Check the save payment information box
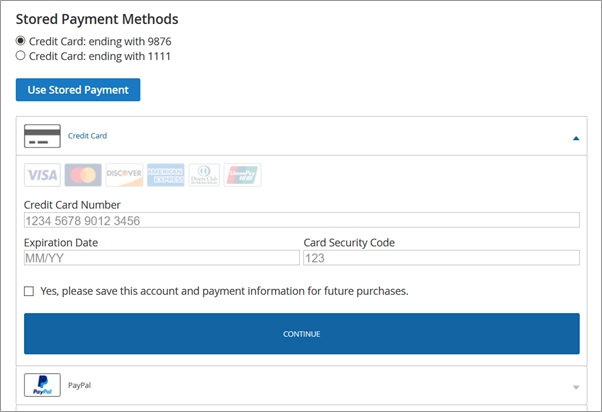The image size is (602, 412). [29, 292]
